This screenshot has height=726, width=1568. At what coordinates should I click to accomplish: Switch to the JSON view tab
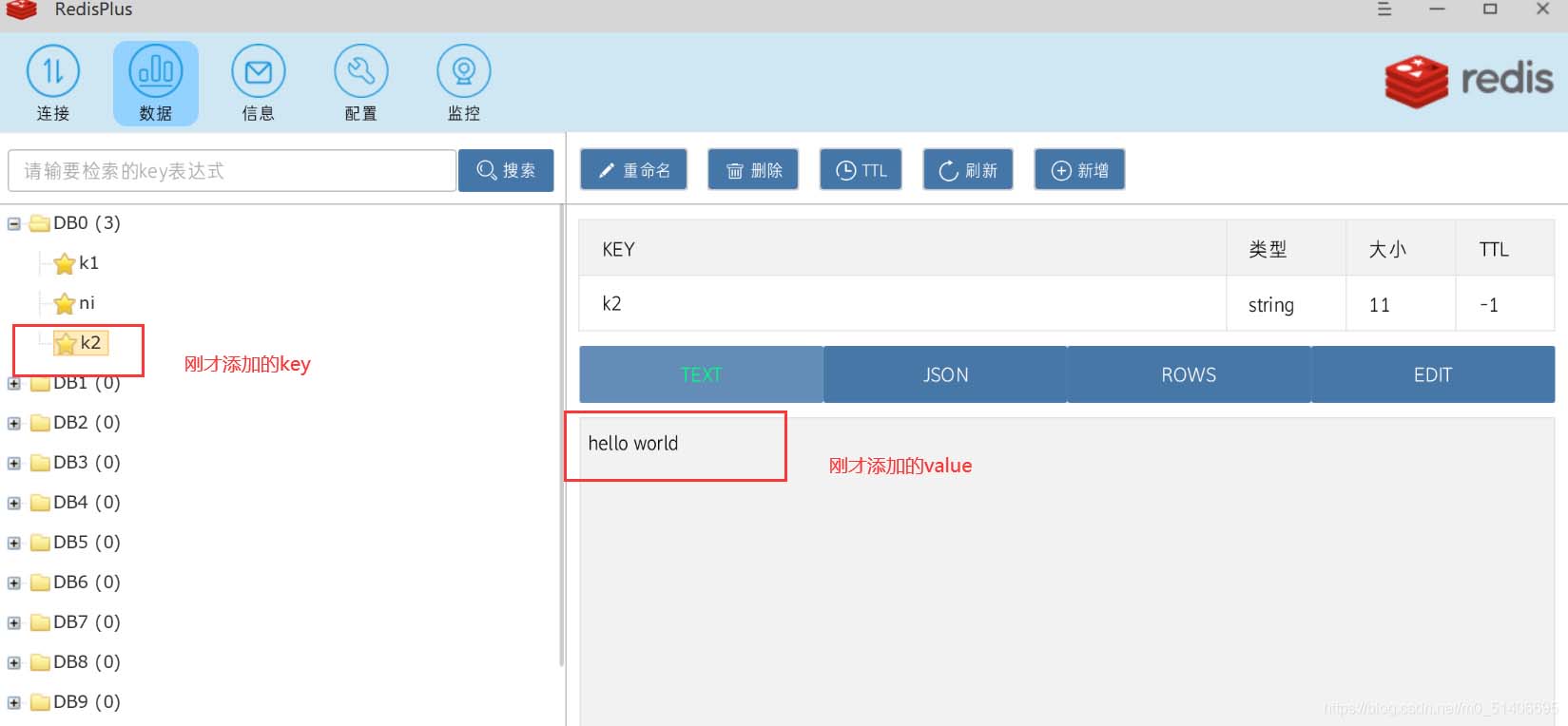[x=945, y=374]
